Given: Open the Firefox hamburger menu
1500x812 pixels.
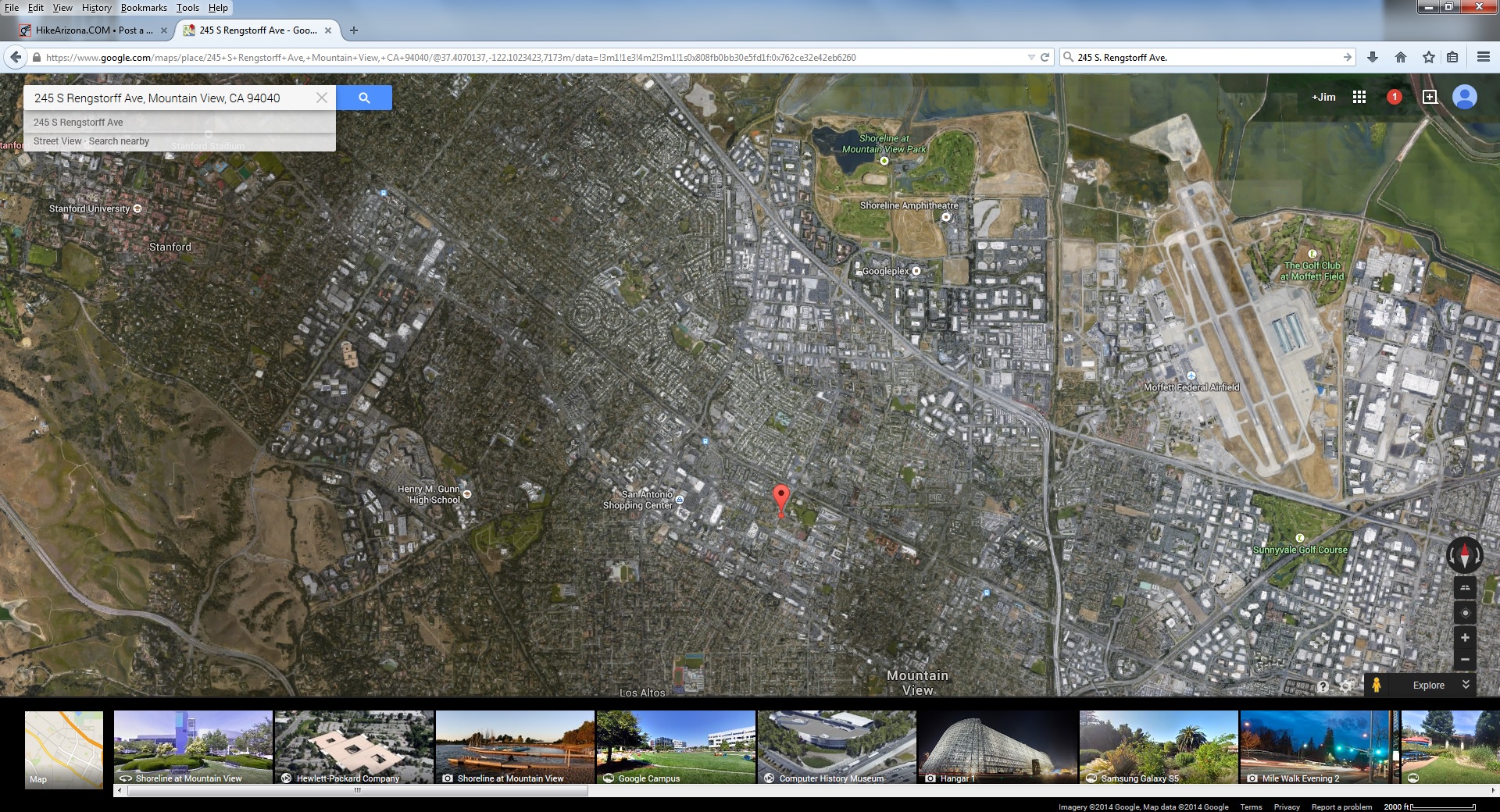Looking at the screenshot, I should (1483, 57).
